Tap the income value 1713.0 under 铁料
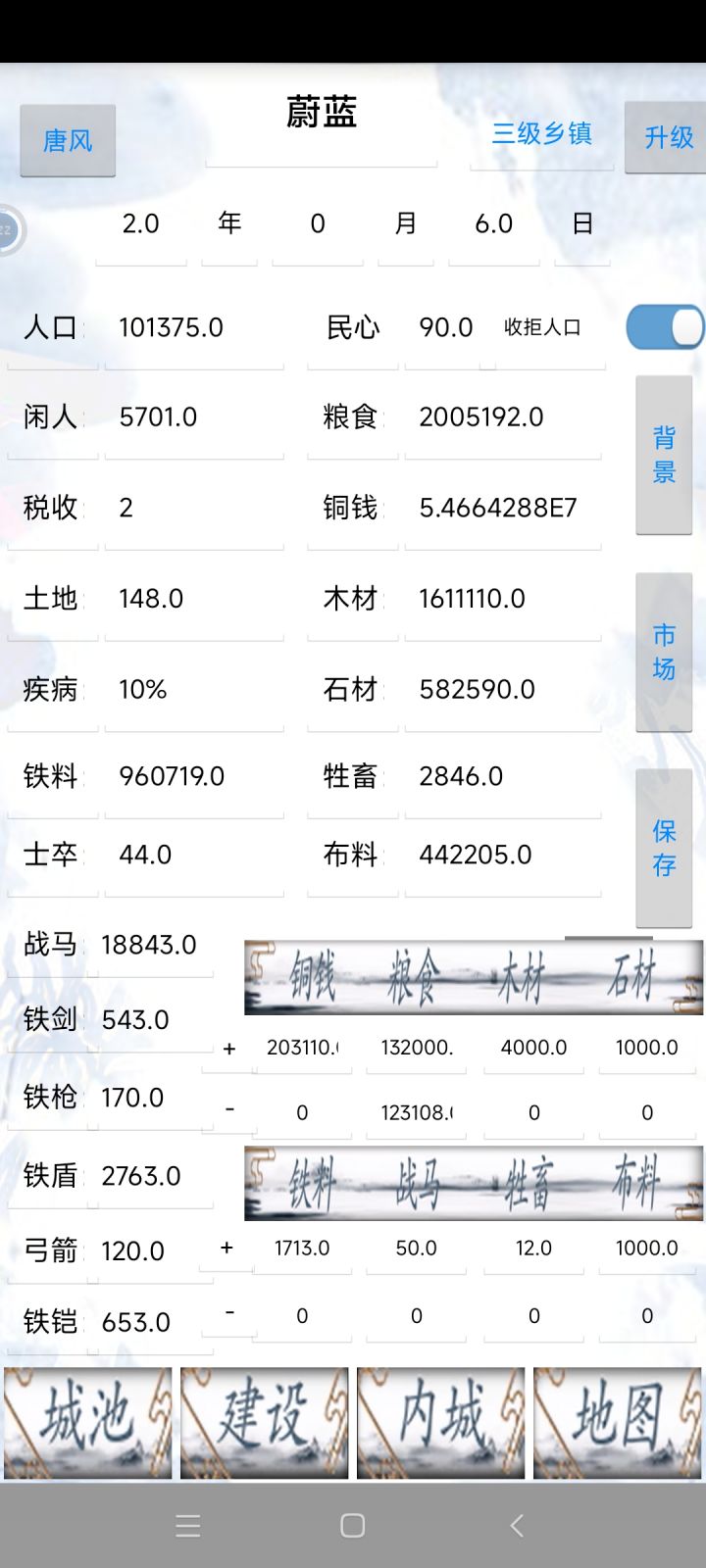706x1568 pixels. pos(302,1249)
